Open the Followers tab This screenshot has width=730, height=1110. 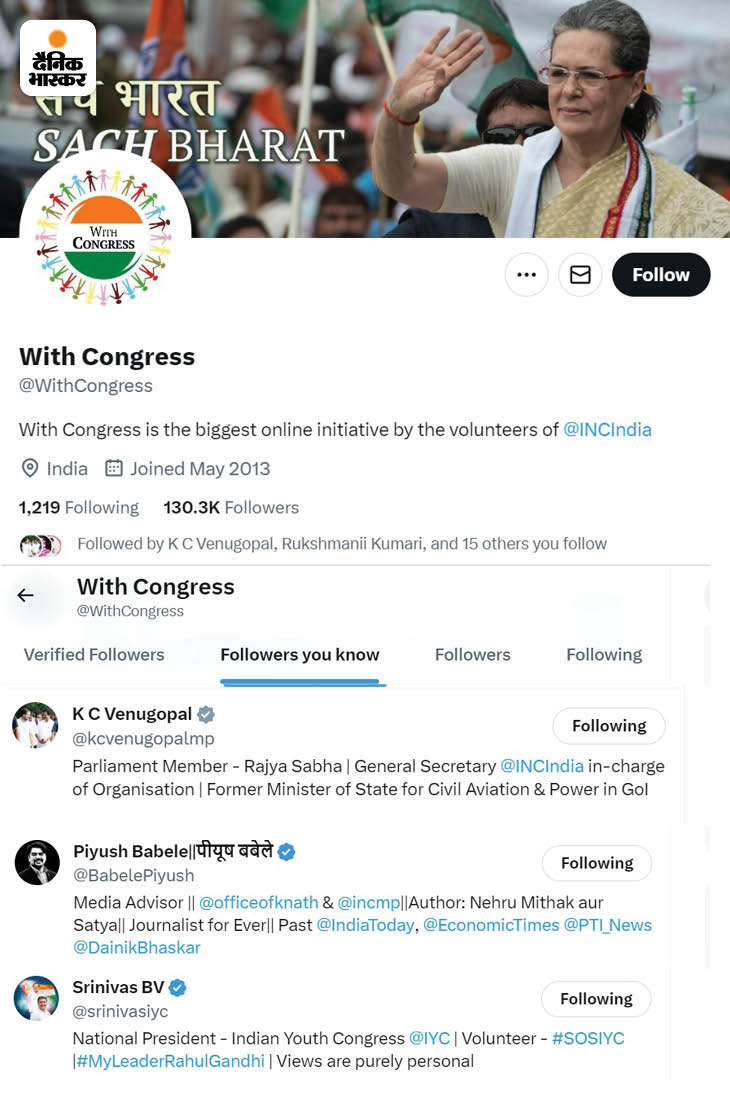click(x=472, y=654)
